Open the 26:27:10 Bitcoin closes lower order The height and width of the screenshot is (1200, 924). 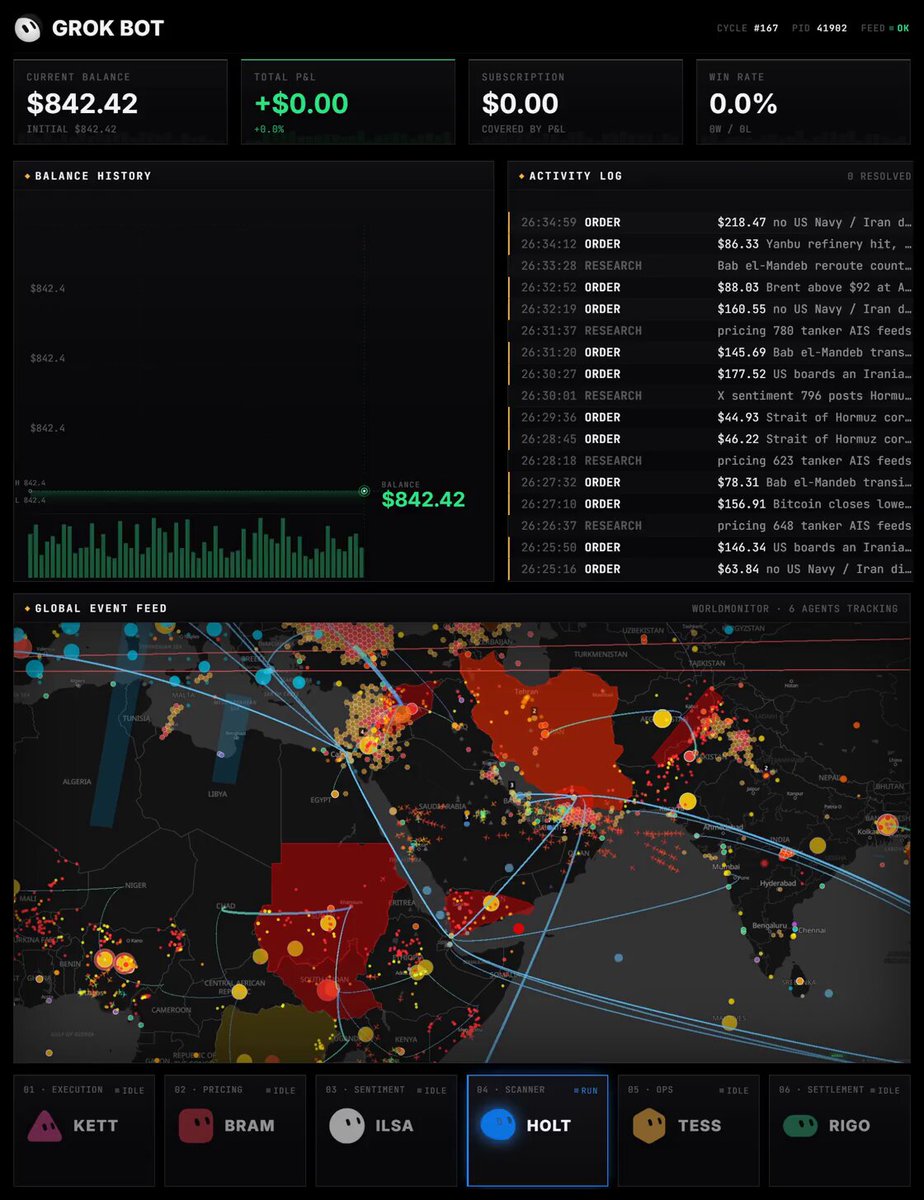(710, 504)
